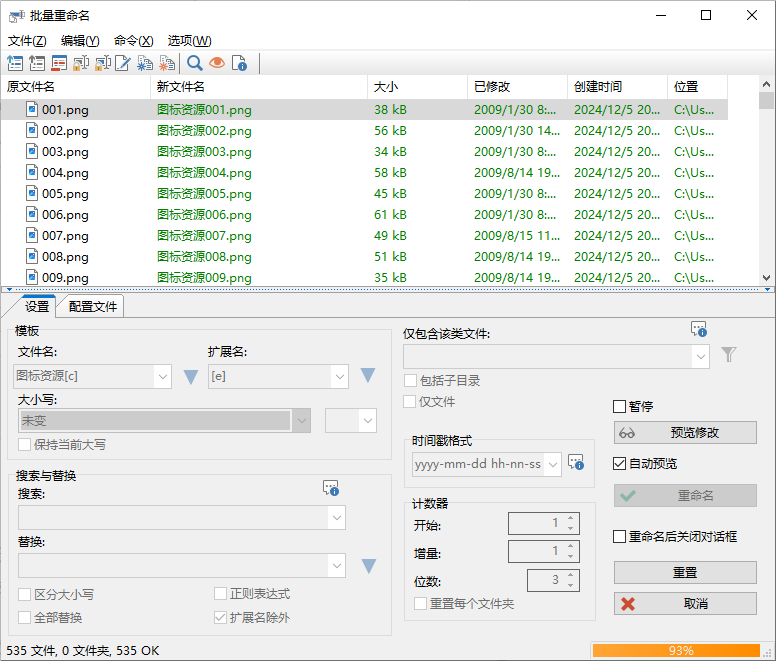Enable the 暂停 checkbox

point(620,407)
